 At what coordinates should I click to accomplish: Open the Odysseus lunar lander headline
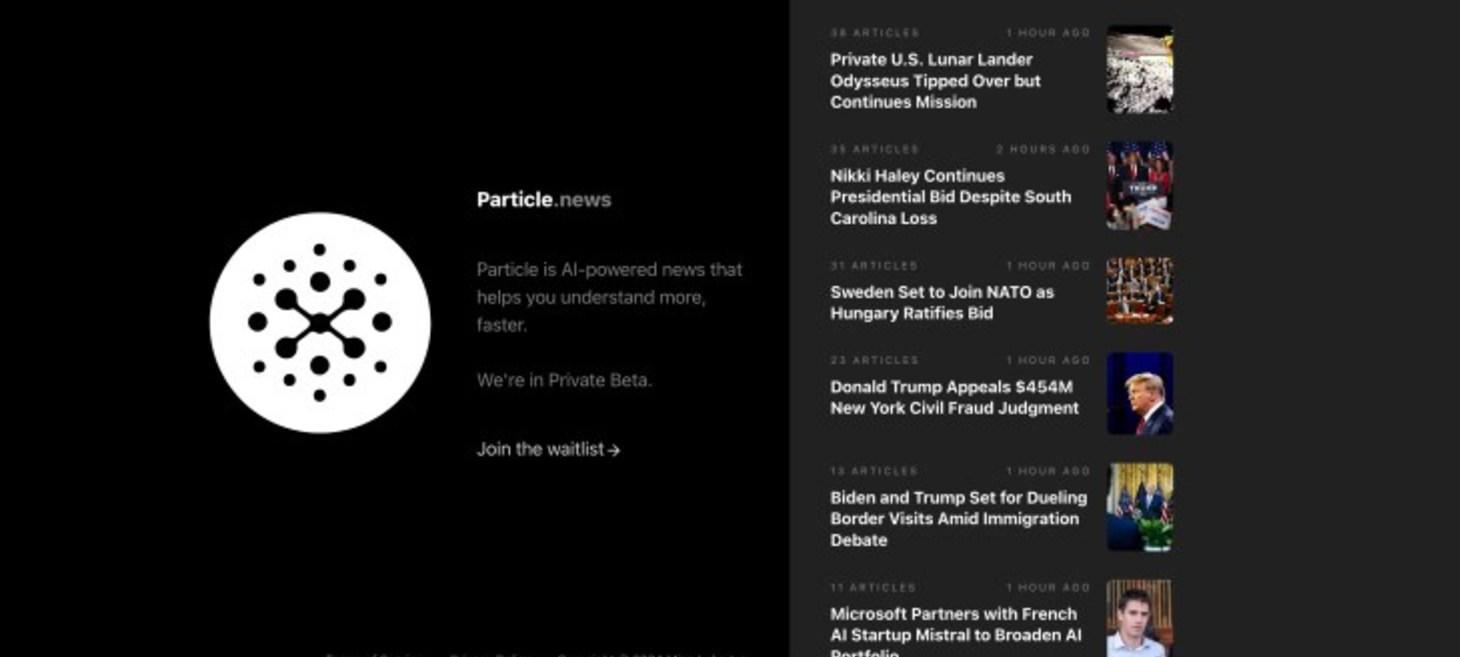point(936,81)
